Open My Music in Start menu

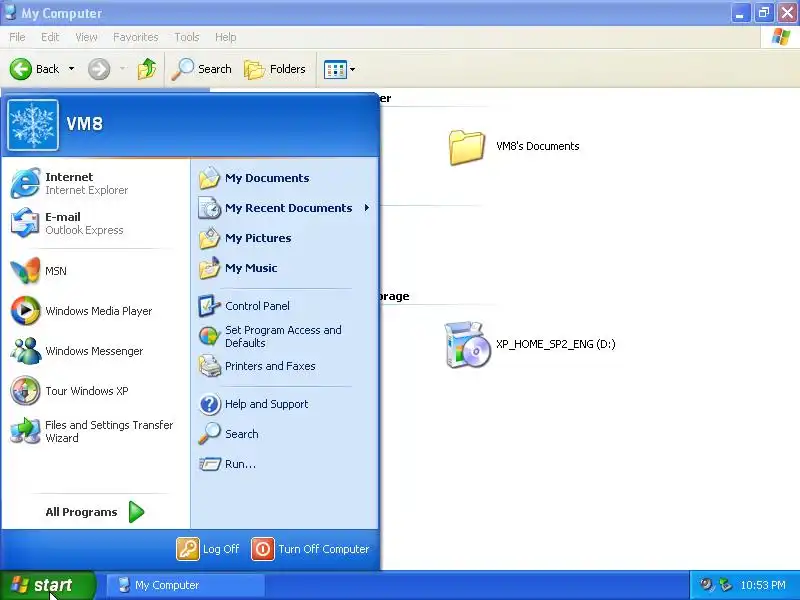pos(285,268)
